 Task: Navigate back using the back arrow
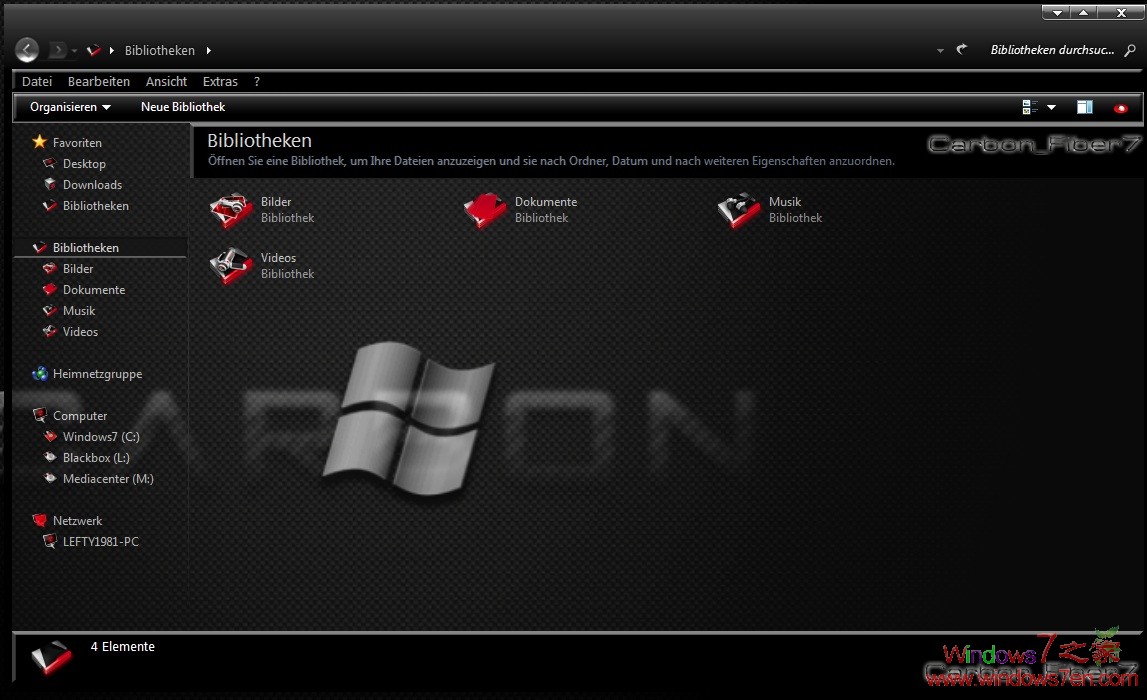[26, 49]
